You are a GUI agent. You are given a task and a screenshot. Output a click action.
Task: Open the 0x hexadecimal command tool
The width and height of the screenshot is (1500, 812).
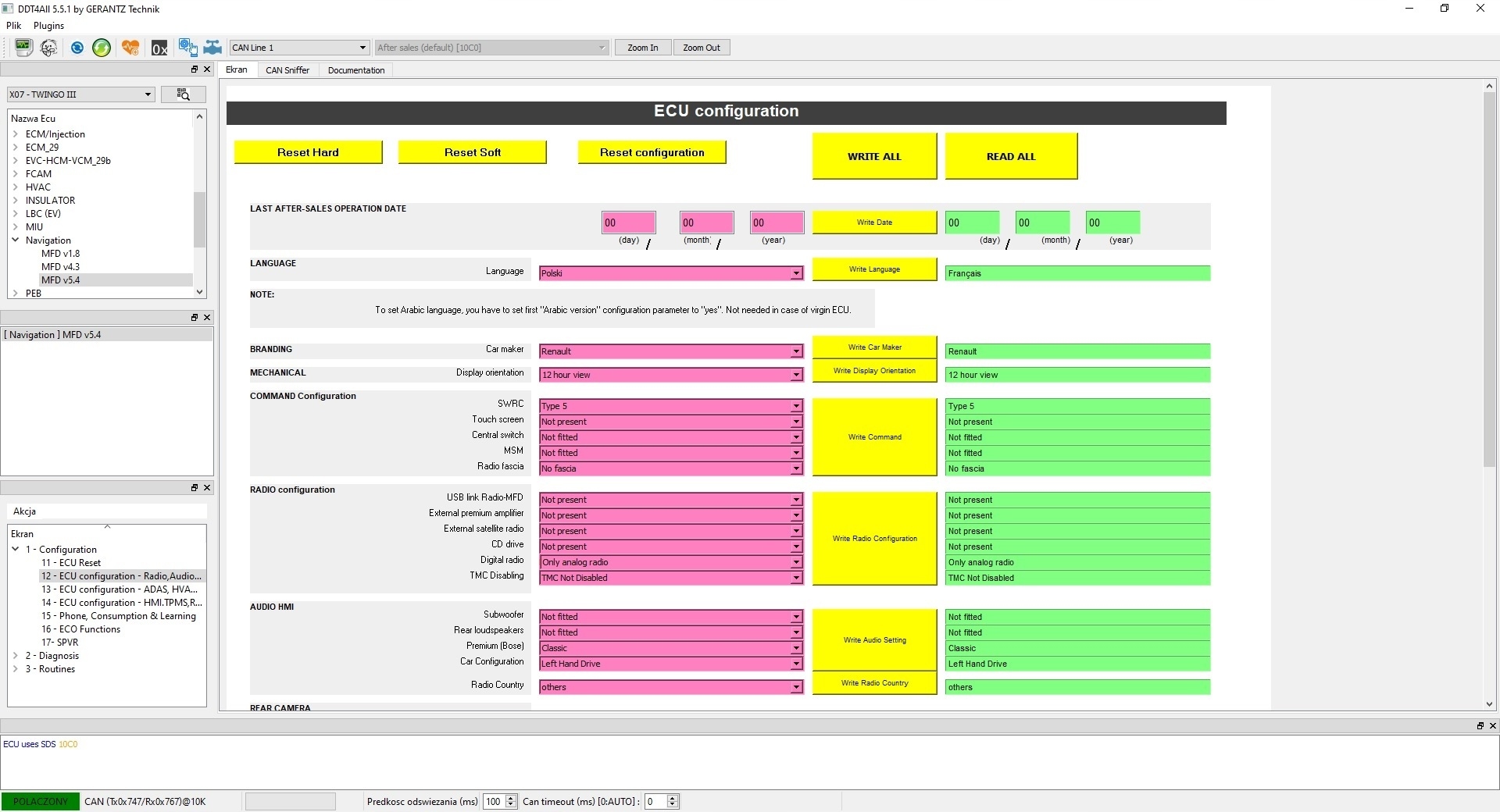pyautogui.click(x=159, y=48)
